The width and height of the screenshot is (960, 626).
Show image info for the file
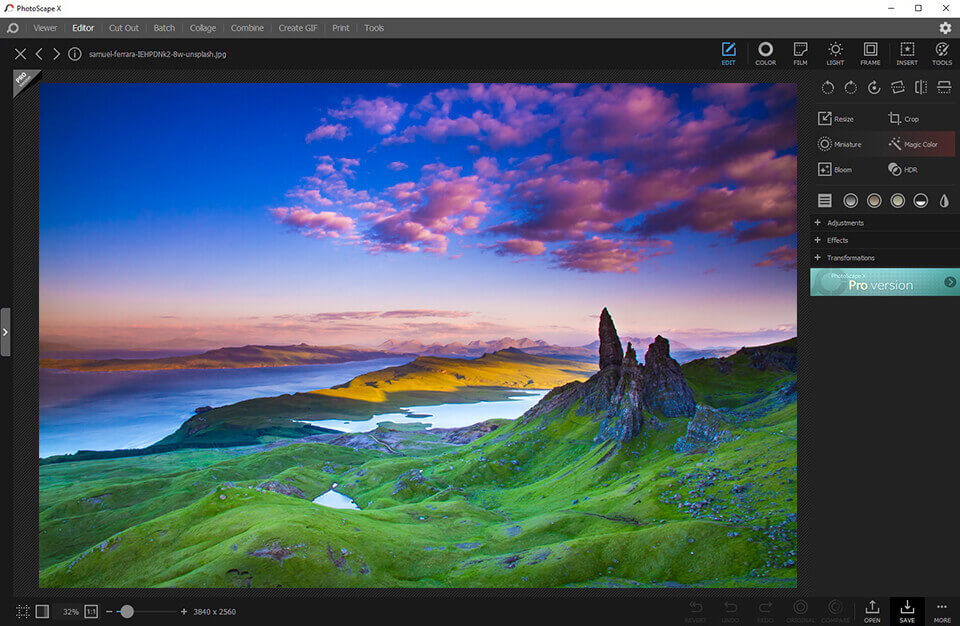[x=75, y=54]
